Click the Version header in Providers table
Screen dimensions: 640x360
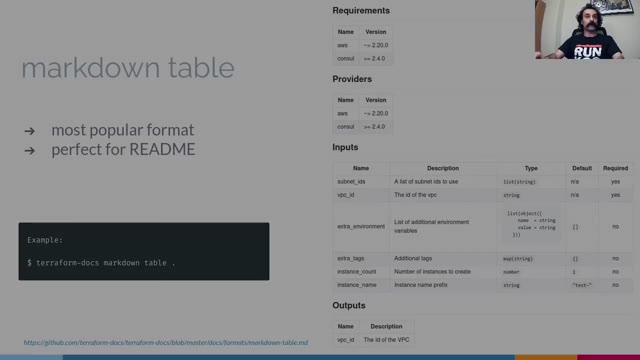coord(376,100)
